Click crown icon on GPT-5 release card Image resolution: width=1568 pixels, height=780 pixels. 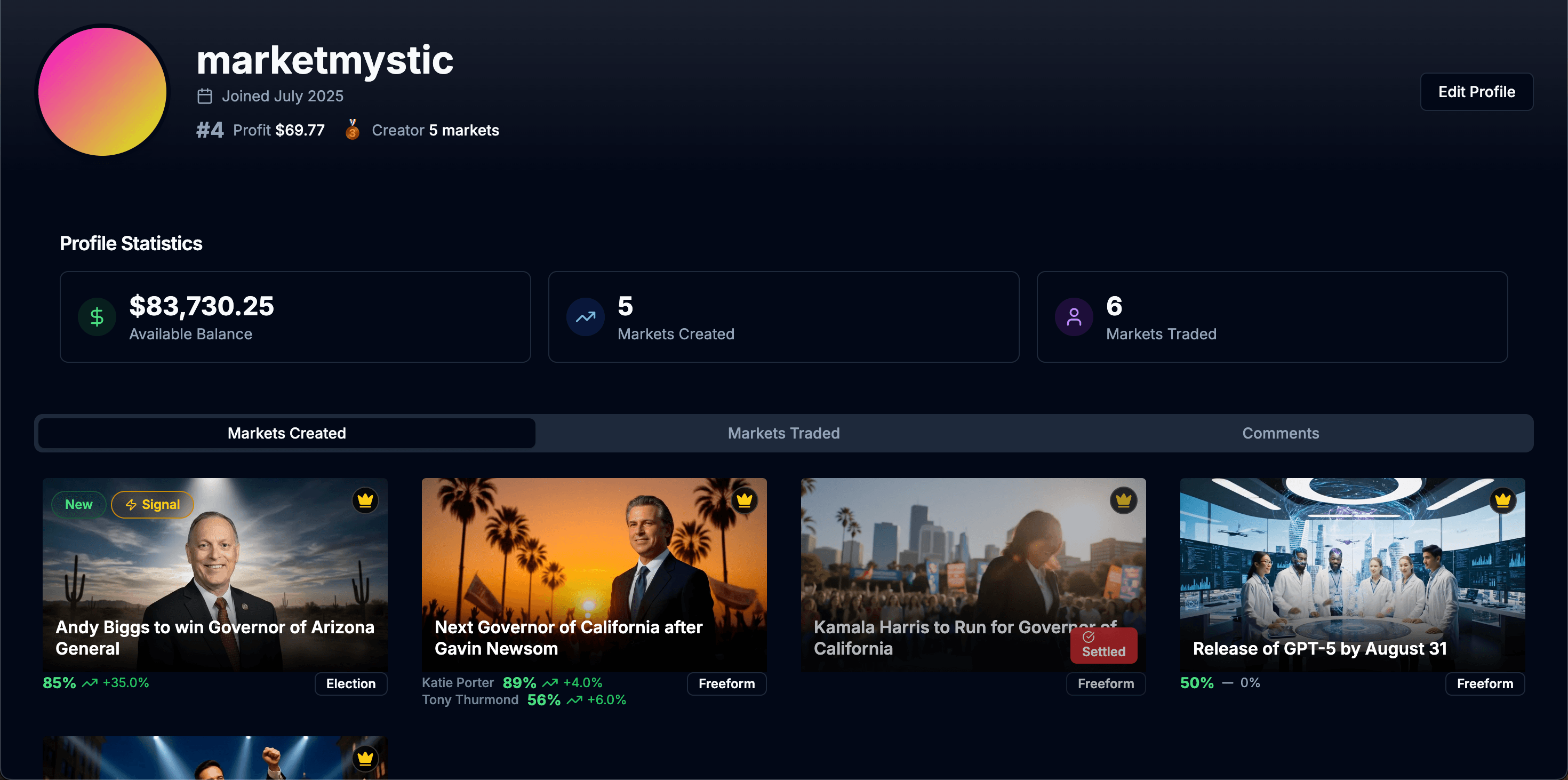[x=1503, y=500]
